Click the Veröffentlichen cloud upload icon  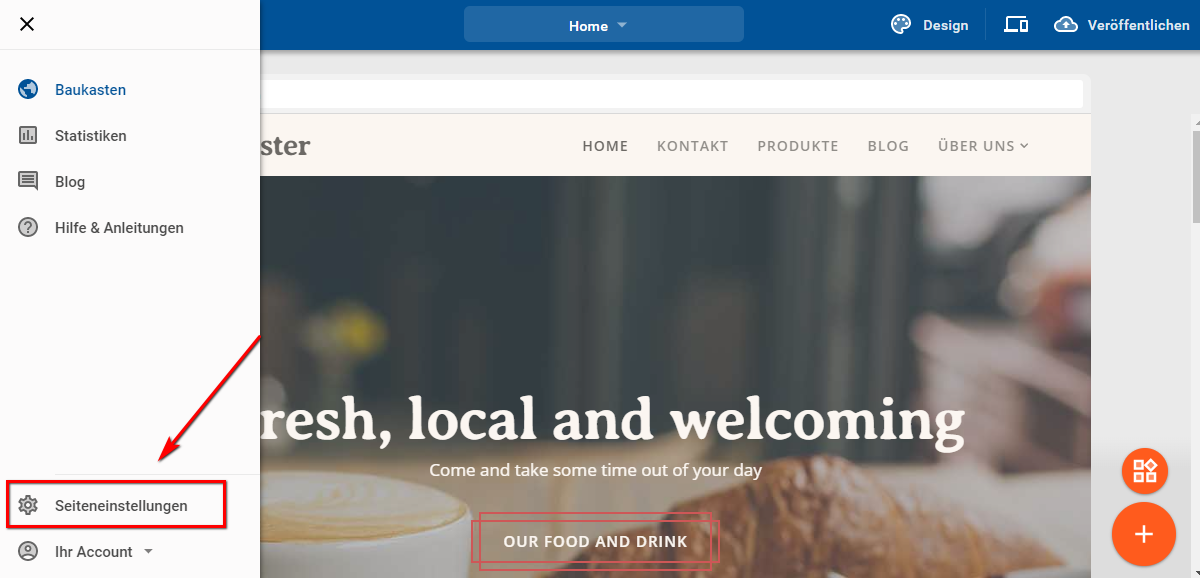(1066, 25)
